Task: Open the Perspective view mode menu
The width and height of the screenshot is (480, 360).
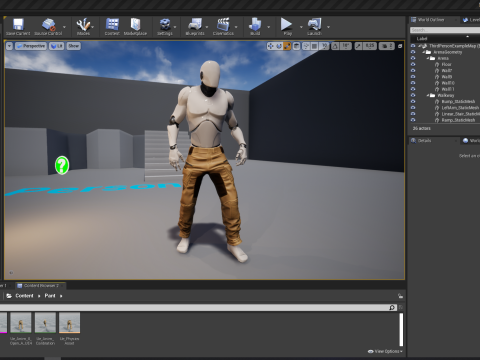Action: click(x=31, y=46)
